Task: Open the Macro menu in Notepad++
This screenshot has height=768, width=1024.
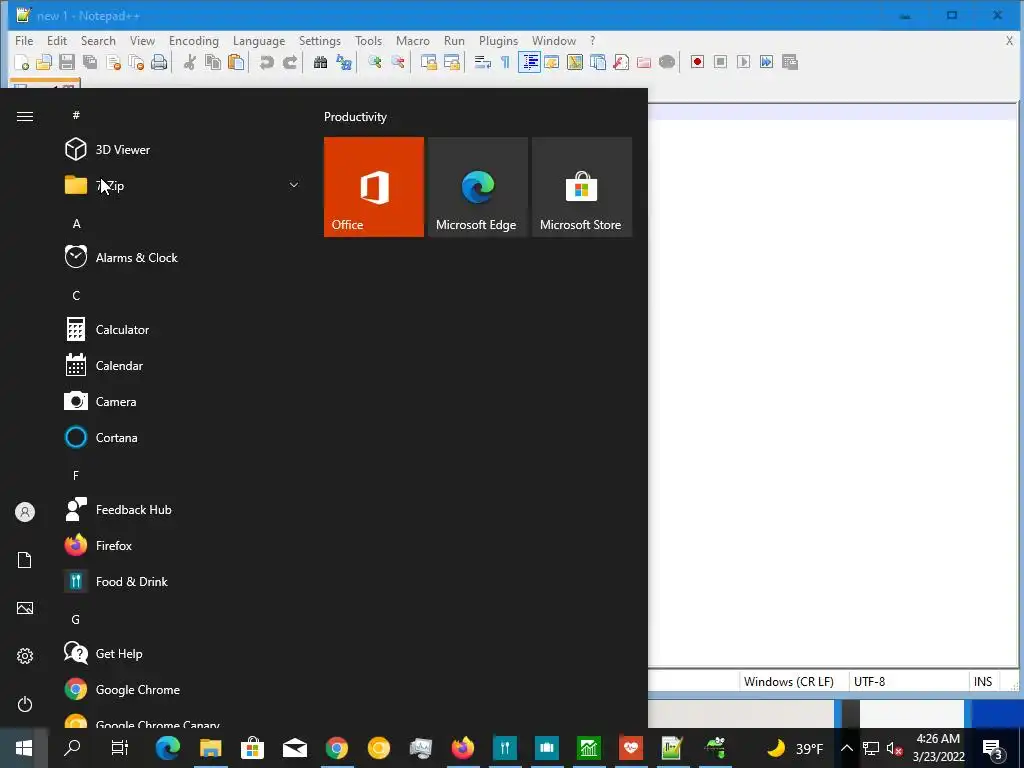Action: (413, 40)
